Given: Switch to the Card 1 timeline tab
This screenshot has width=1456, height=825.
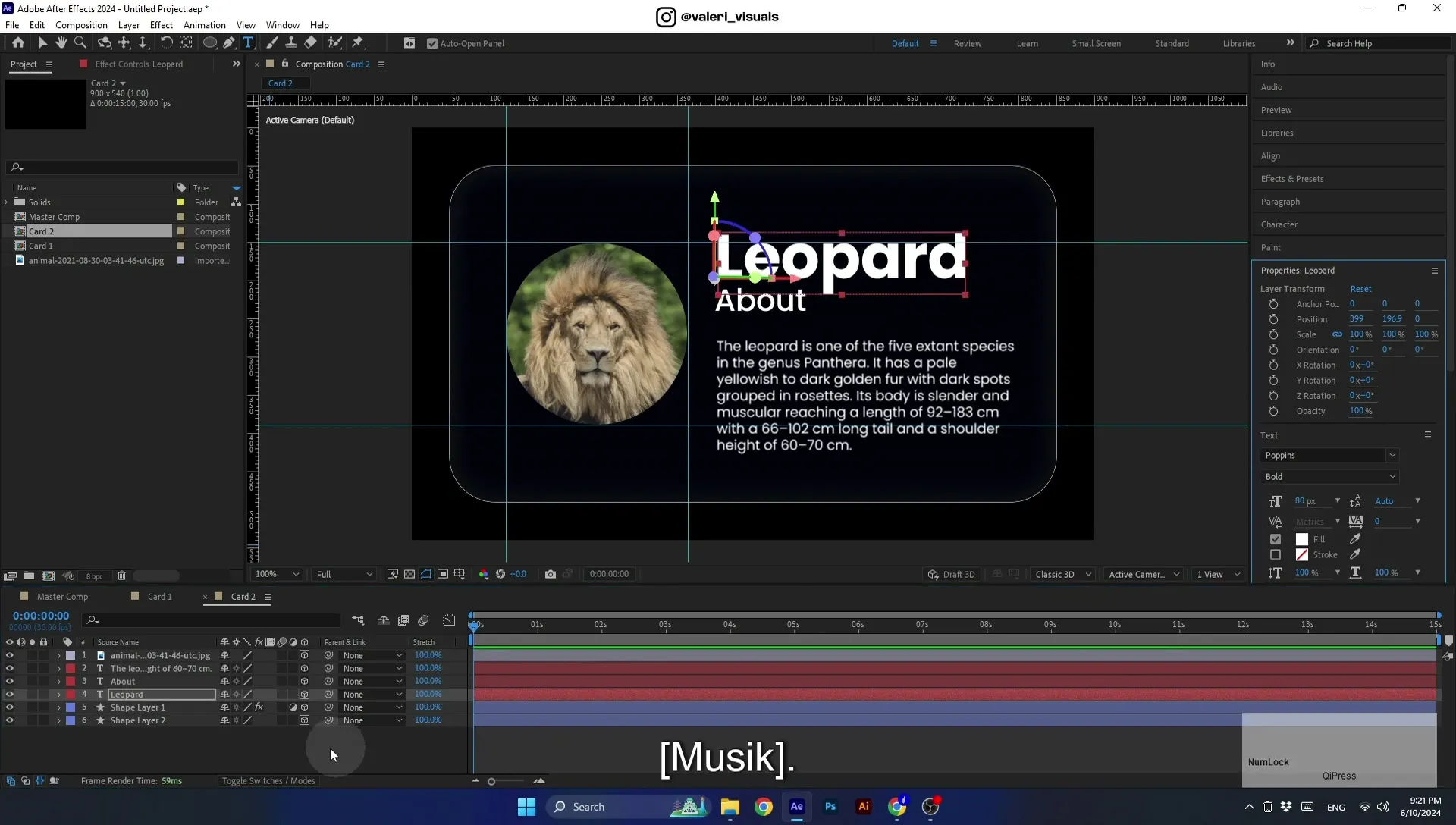Looking at the screenshot, I should pyautogui.click(x=159, y=597).
